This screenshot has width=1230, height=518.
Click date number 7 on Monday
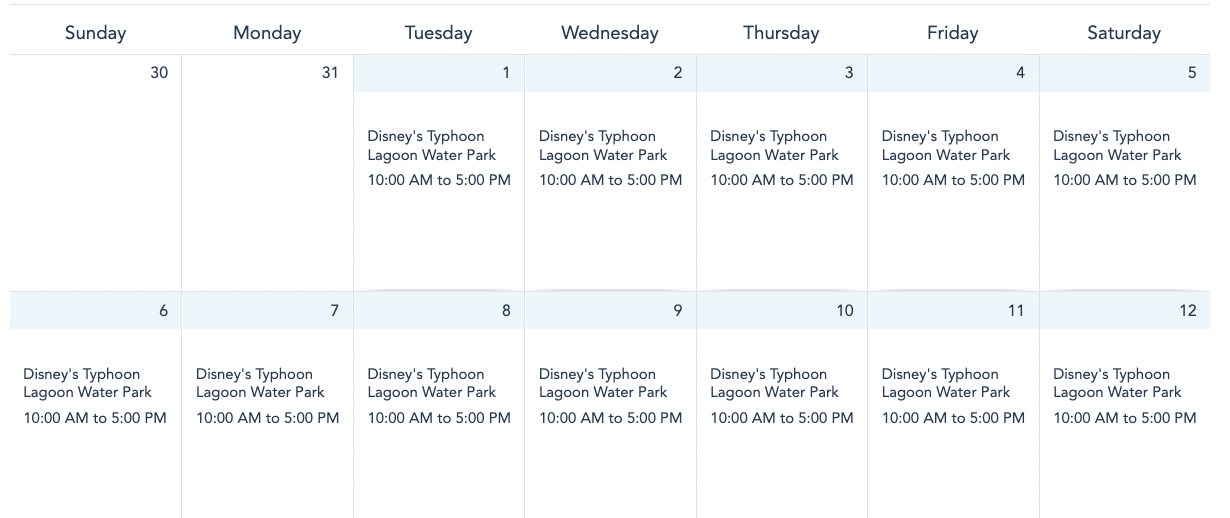coord(335,311)
